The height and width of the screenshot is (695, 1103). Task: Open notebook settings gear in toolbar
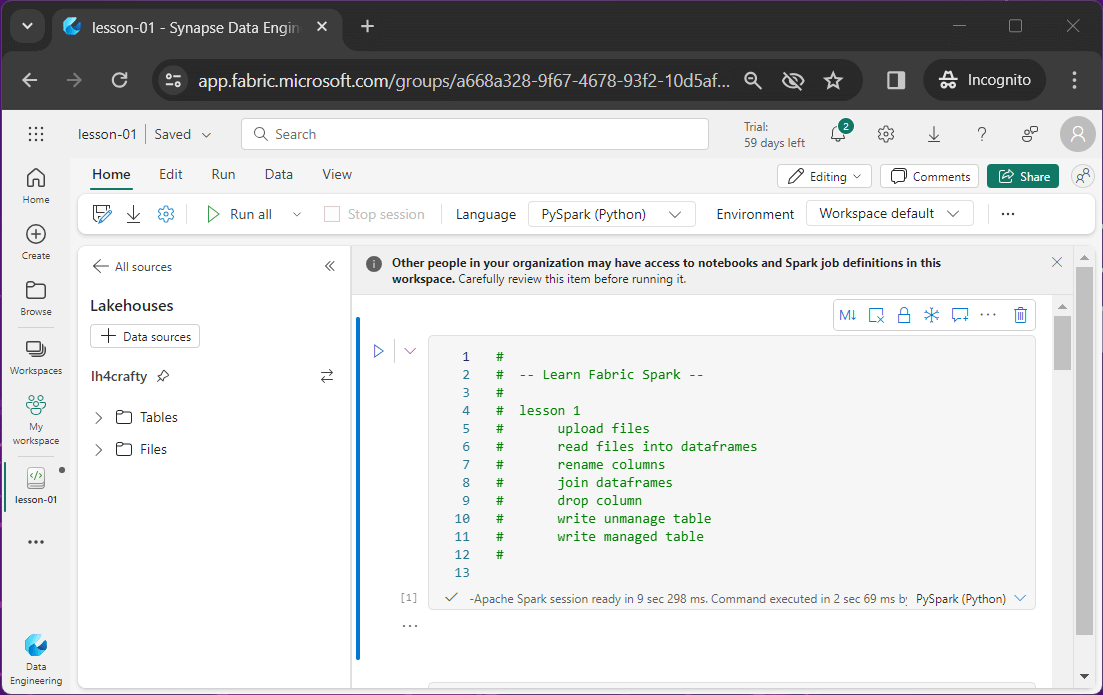click(166, 214)
